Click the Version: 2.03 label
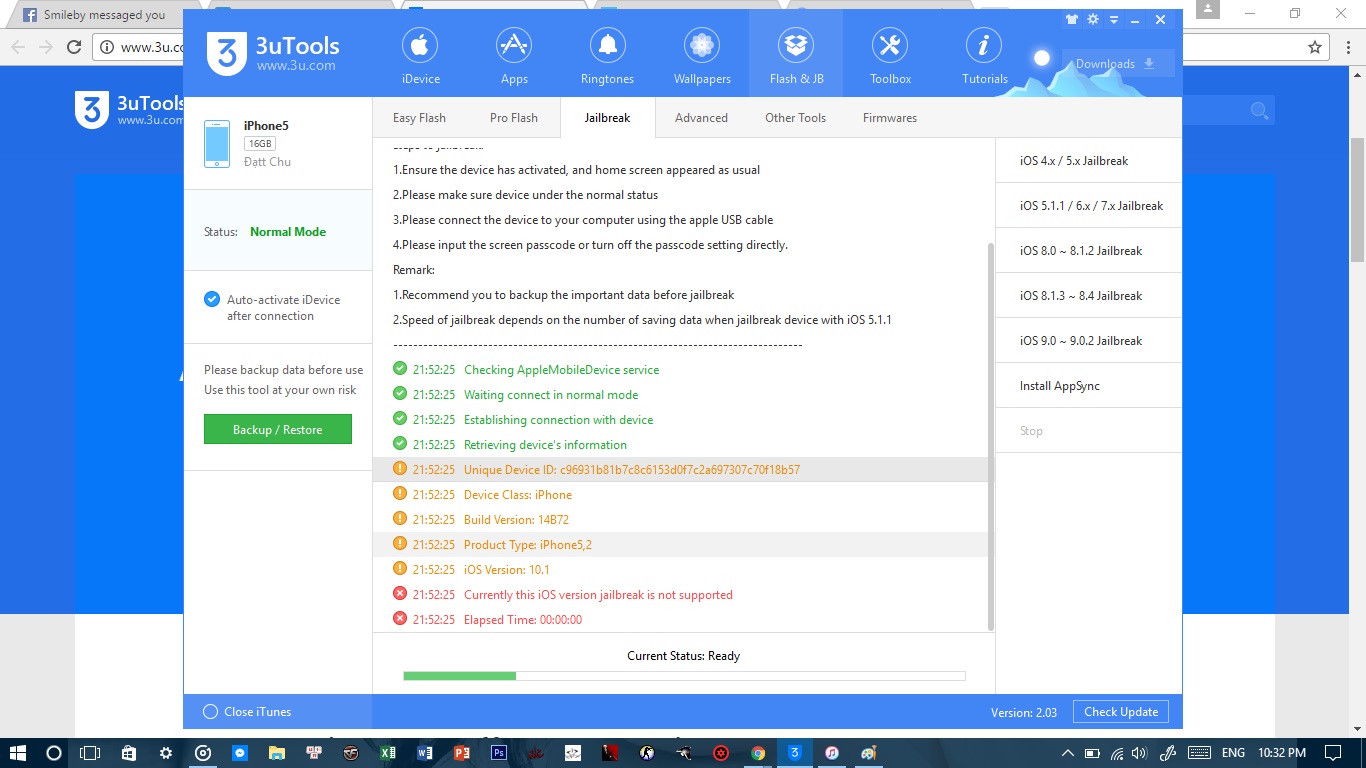The width and height of the screenshot is (1366, 768). coord(1023,713)
